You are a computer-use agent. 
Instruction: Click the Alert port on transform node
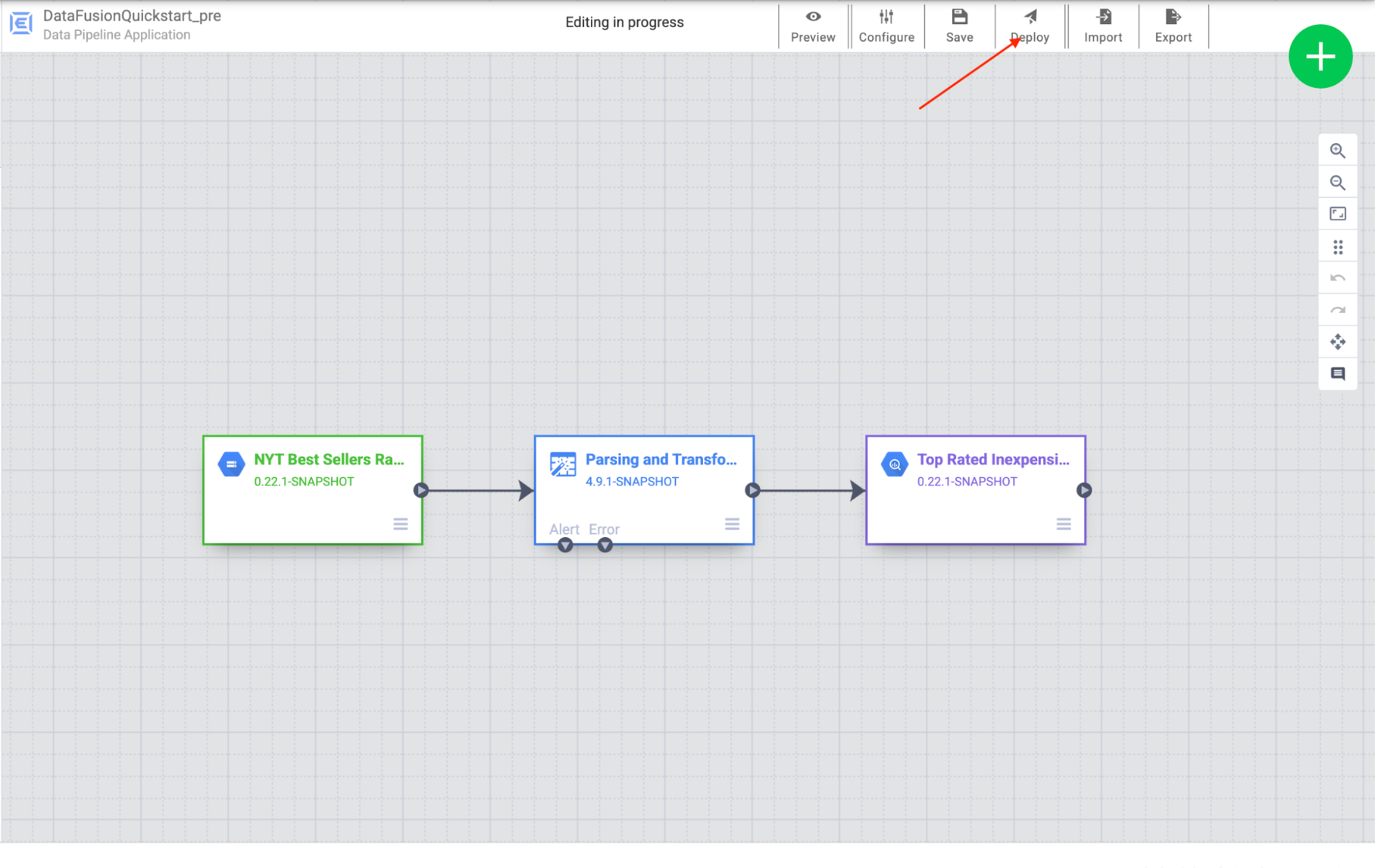tap(565, 545)
